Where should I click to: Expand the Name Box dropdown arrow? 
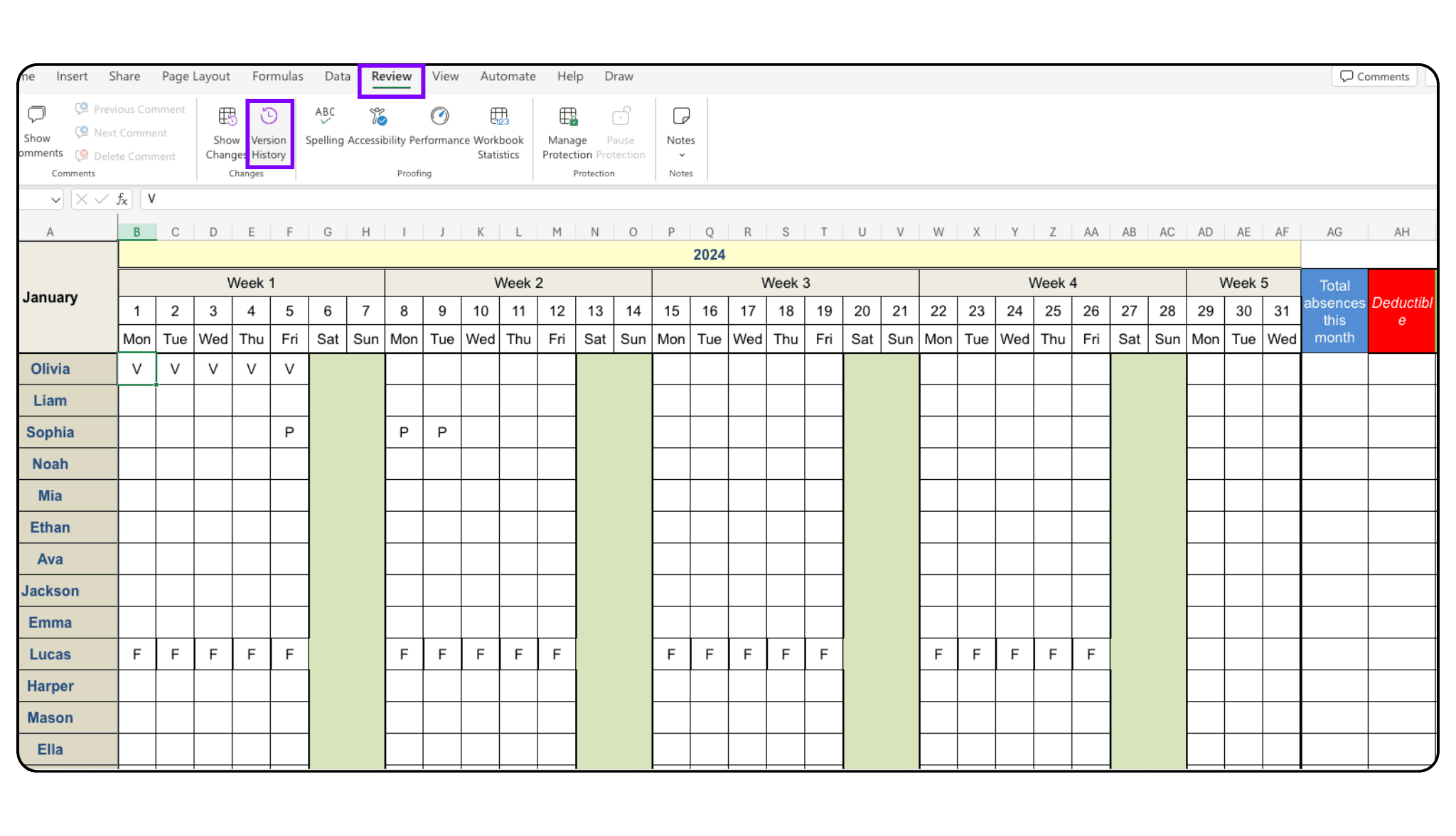[55, 200]
